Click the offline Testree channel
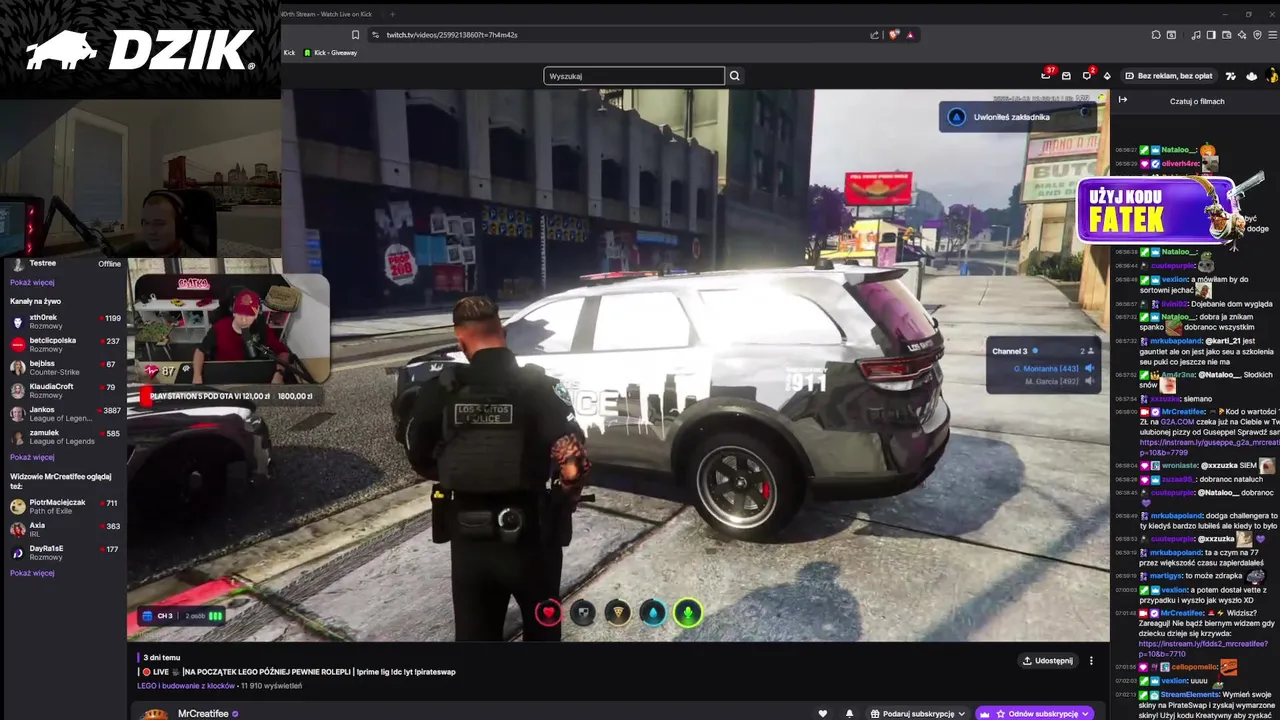 (x=65, y=264)
